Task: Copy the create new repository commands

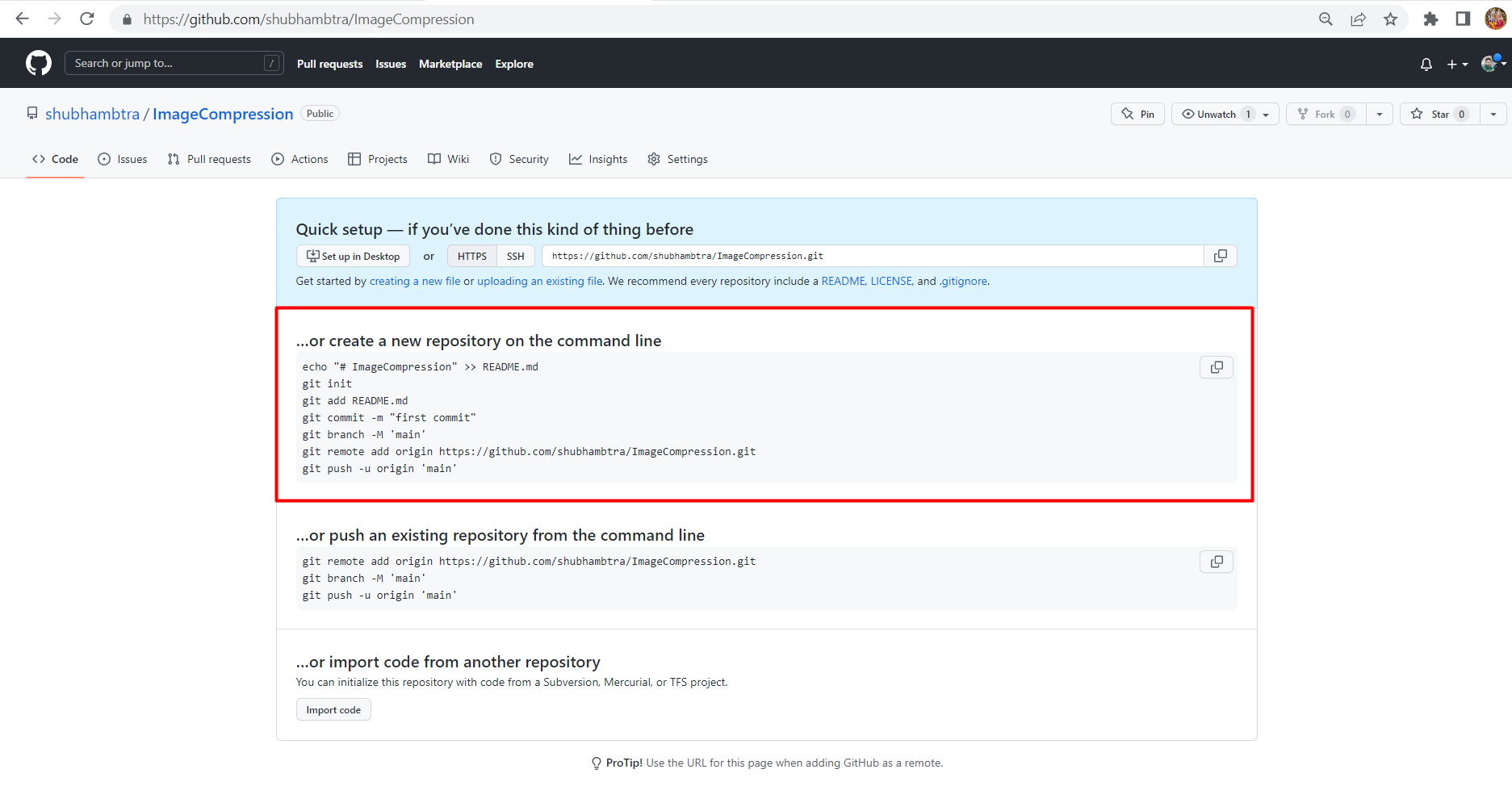Action: 1217,367
